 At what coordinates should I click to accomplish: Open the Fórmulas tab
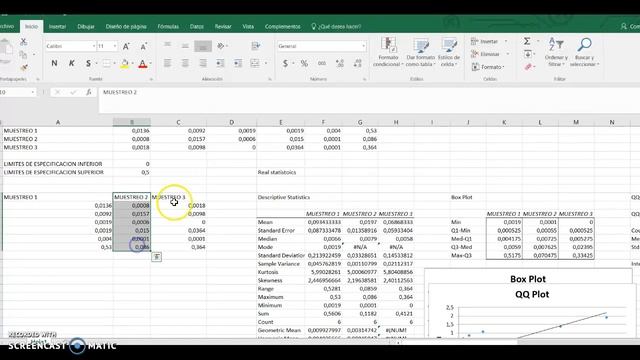[168, 27]
